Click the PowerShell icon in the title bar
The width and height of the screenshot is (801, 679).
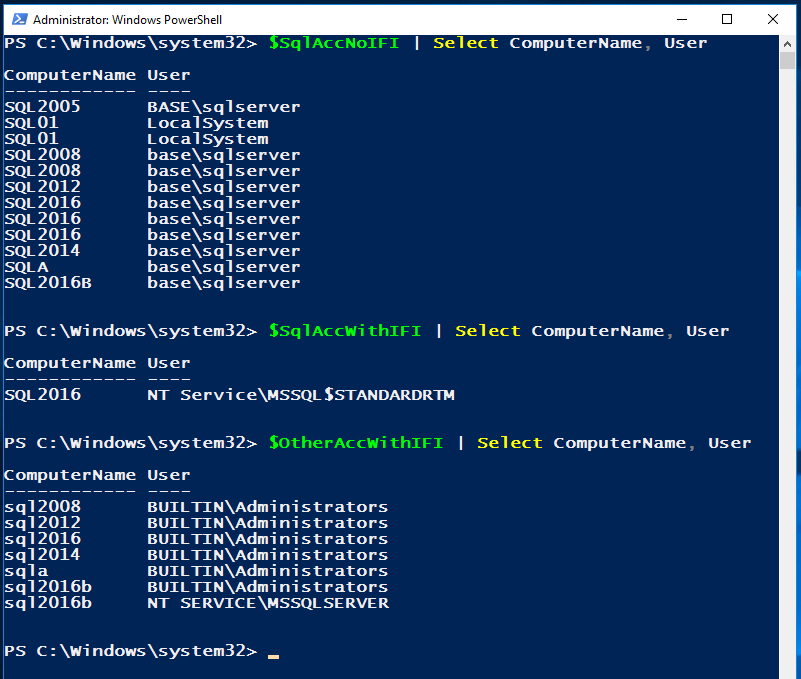tap(19, 19)
